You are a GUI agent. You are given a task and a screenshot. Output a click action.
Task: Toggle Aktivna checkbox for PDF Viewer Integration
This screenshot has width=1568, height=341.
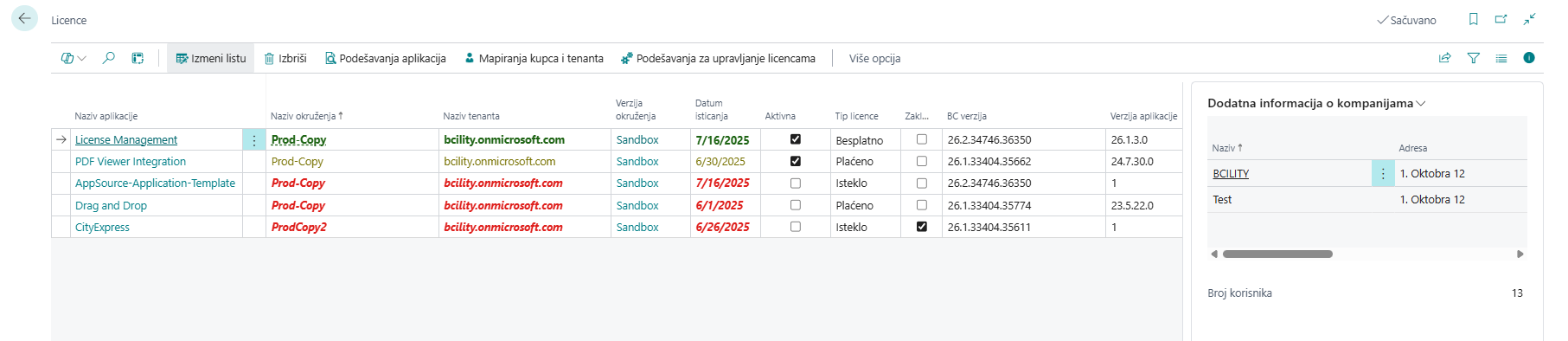796,161
